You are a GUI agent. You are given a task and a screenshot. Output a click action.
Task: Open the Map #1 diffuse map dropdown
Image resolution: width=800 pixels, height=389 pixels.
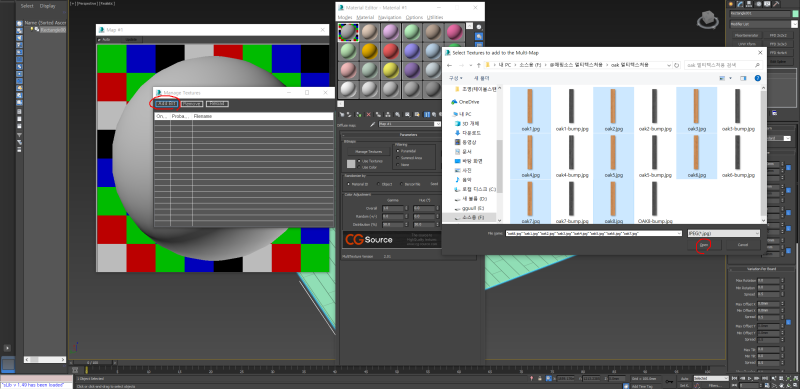click(x=438, y=124)
